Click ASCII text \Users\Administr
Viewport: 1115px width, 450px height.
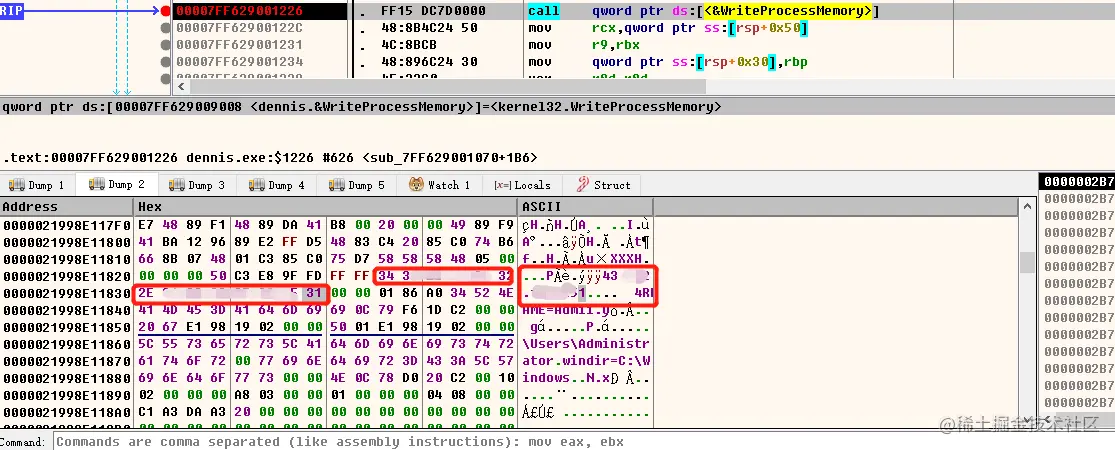pos(586,344)
